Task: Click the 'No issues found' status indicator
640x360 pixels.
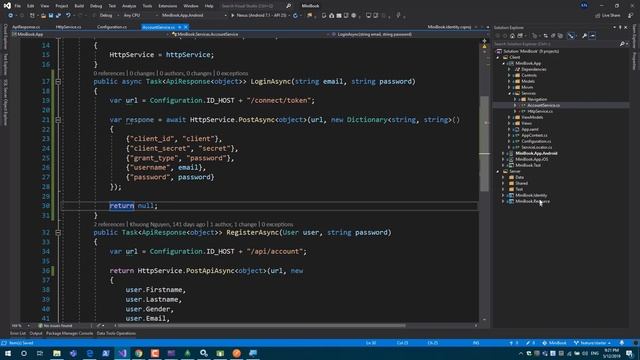Action: (56, 326)
